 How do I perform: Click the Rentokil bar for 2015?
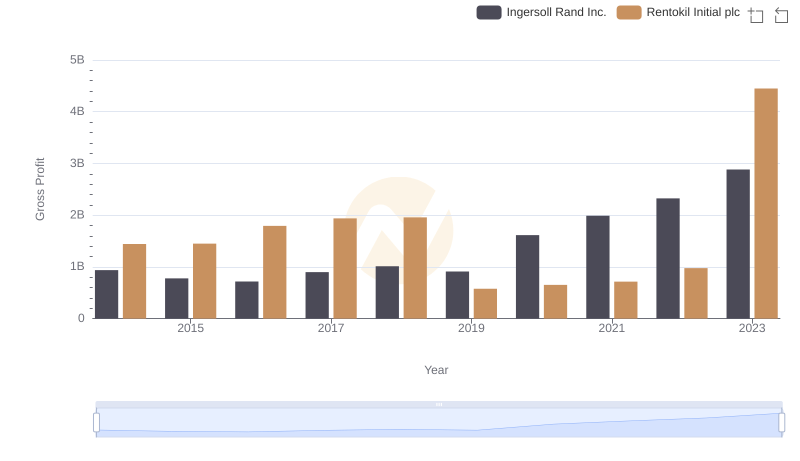coord(205,281)
